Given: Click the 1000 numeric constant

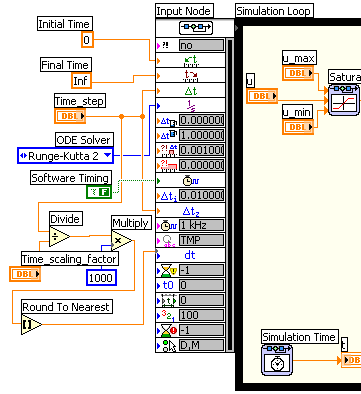Looking at the screenshot, I should click(x=101, y=278).
